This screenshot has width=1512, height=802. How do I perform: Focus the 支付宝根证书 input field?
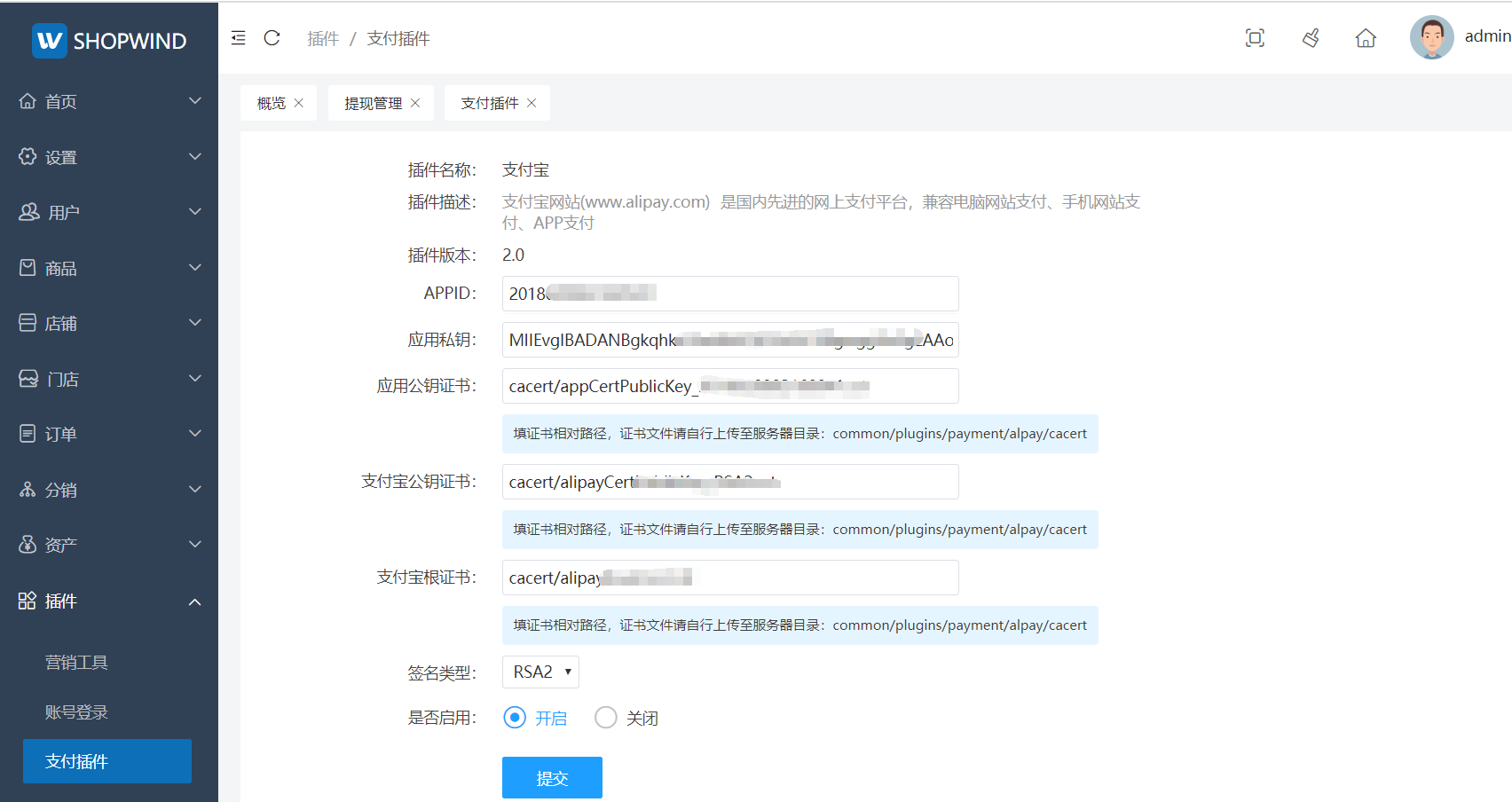tap(730, 578)
